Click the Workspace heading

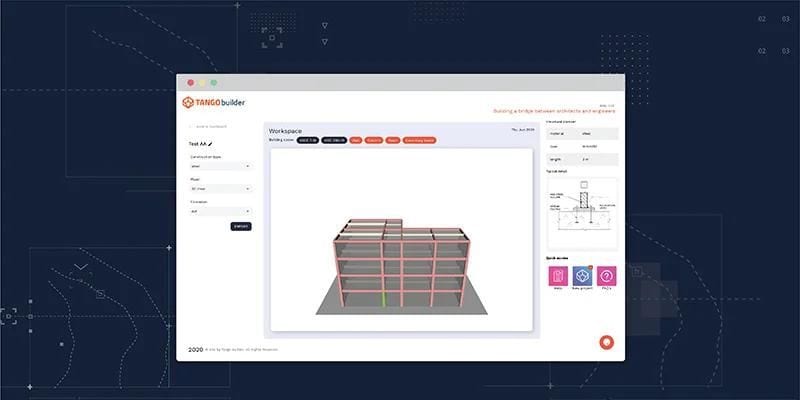coord(285,131)
